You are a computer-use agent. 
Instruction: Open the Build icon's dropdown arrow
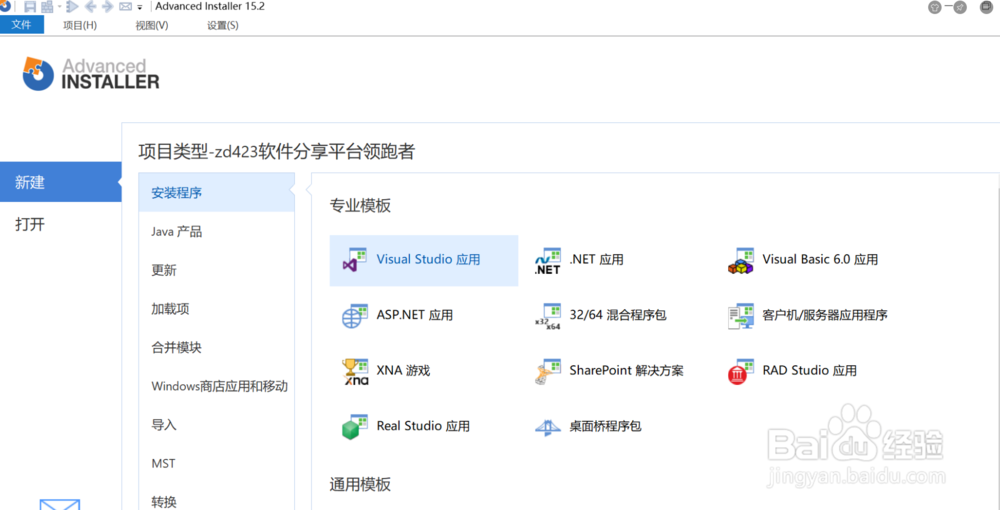tap(59, 7)
